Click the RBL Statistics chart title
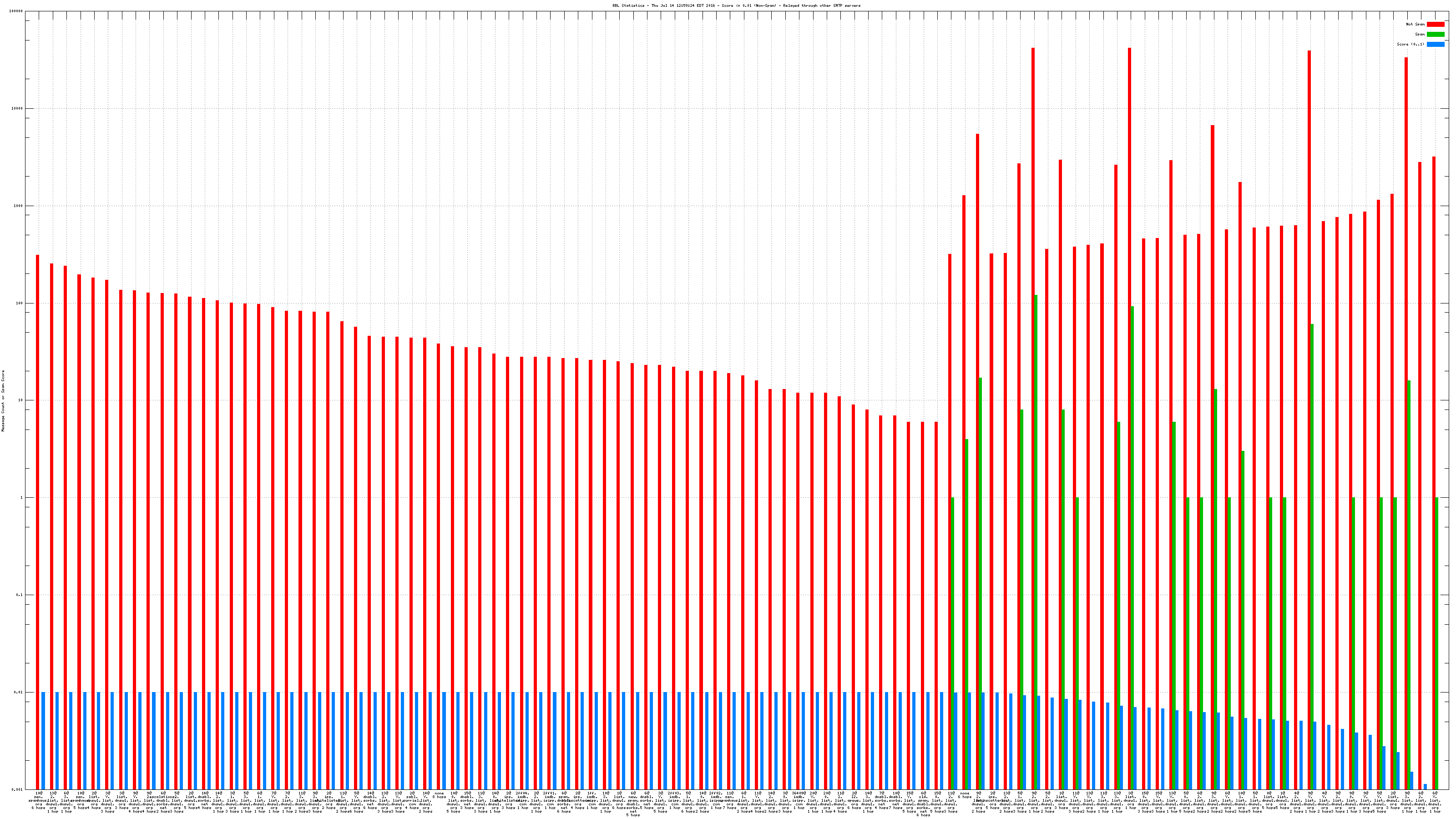1456x819 pixels. click(x=736, y=5)
